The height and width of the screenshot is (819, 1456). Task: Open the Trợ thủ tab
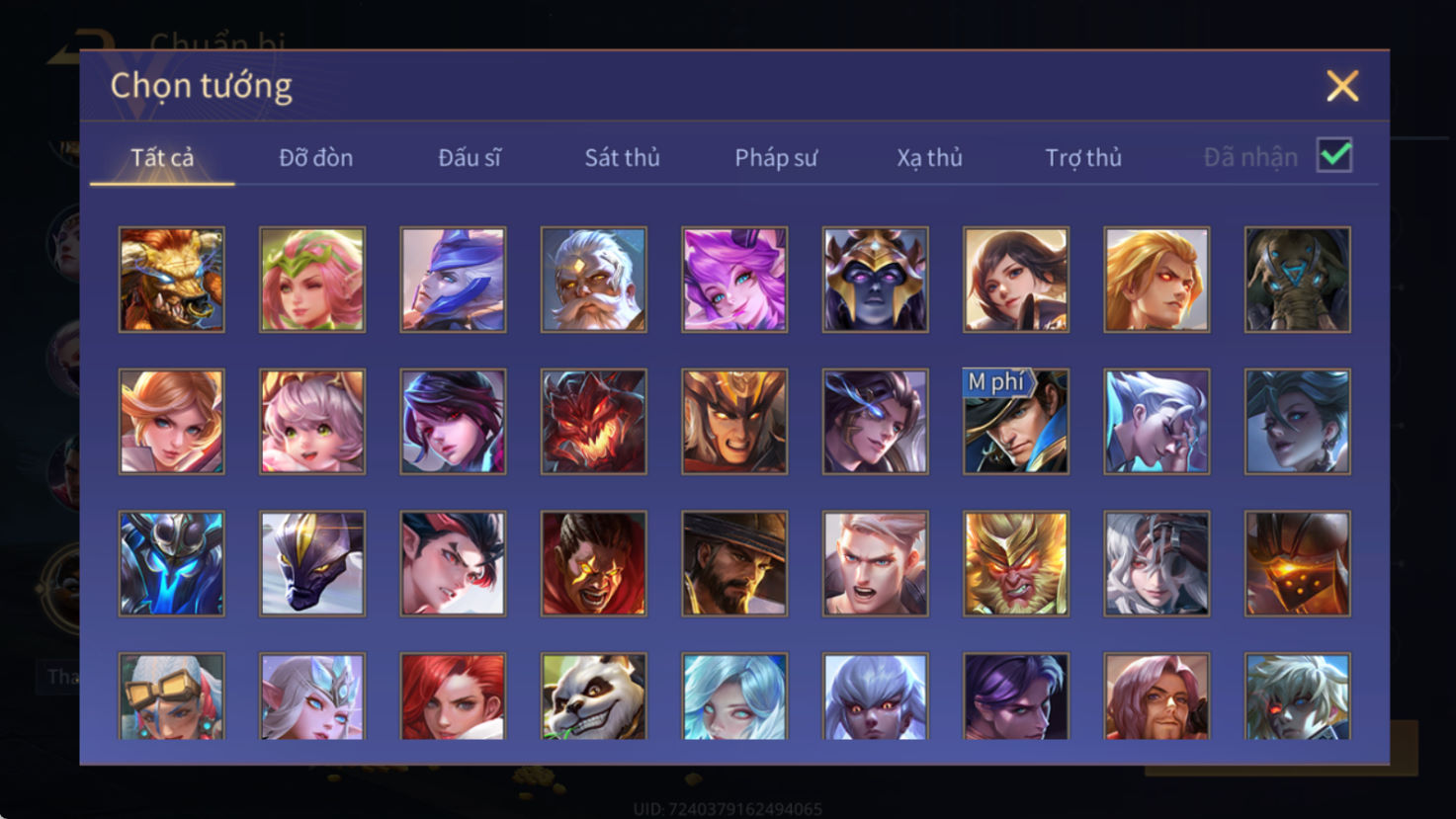coord(1083,157)
